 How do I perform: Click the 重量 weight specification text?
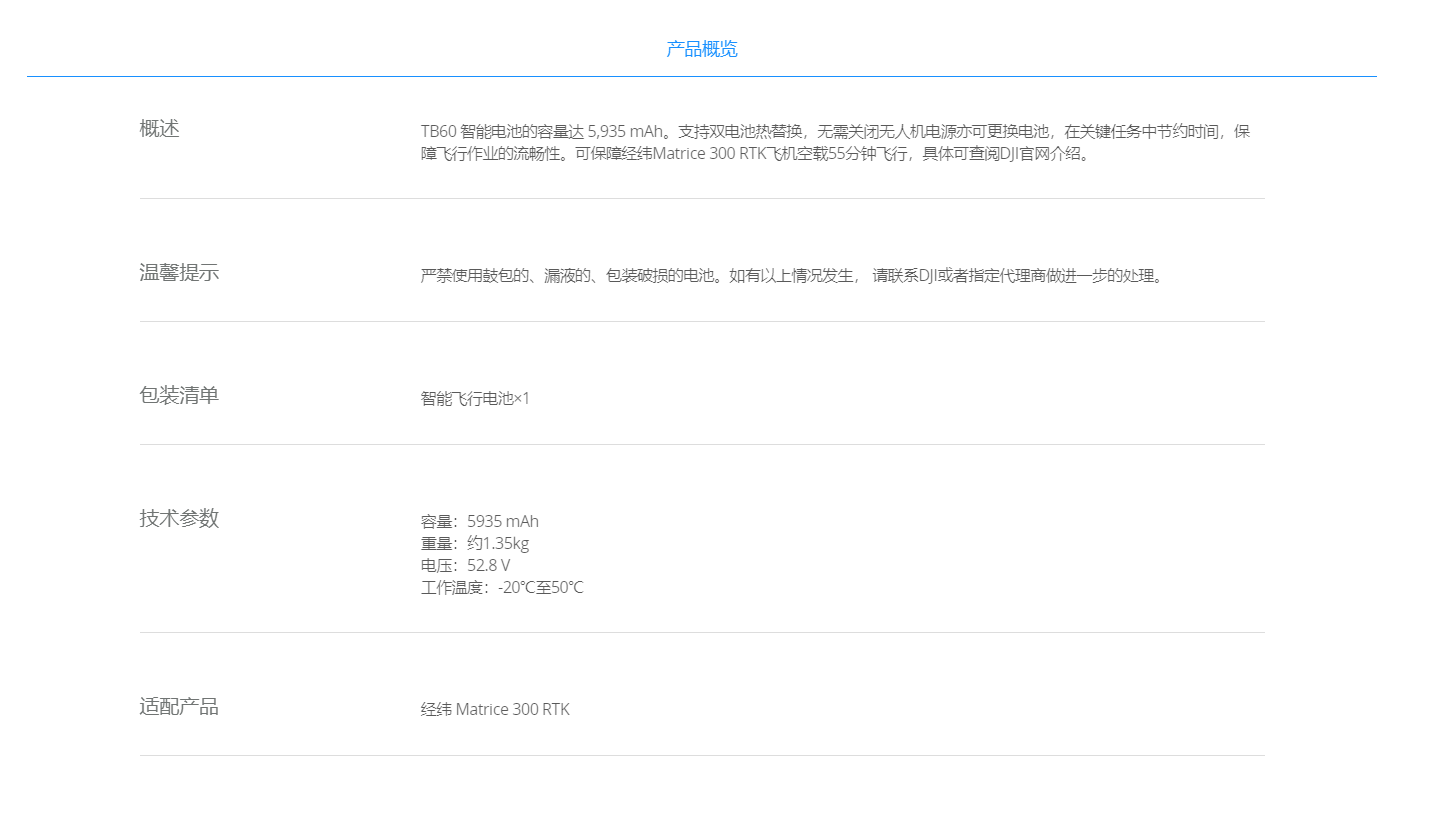click(474, 543)
